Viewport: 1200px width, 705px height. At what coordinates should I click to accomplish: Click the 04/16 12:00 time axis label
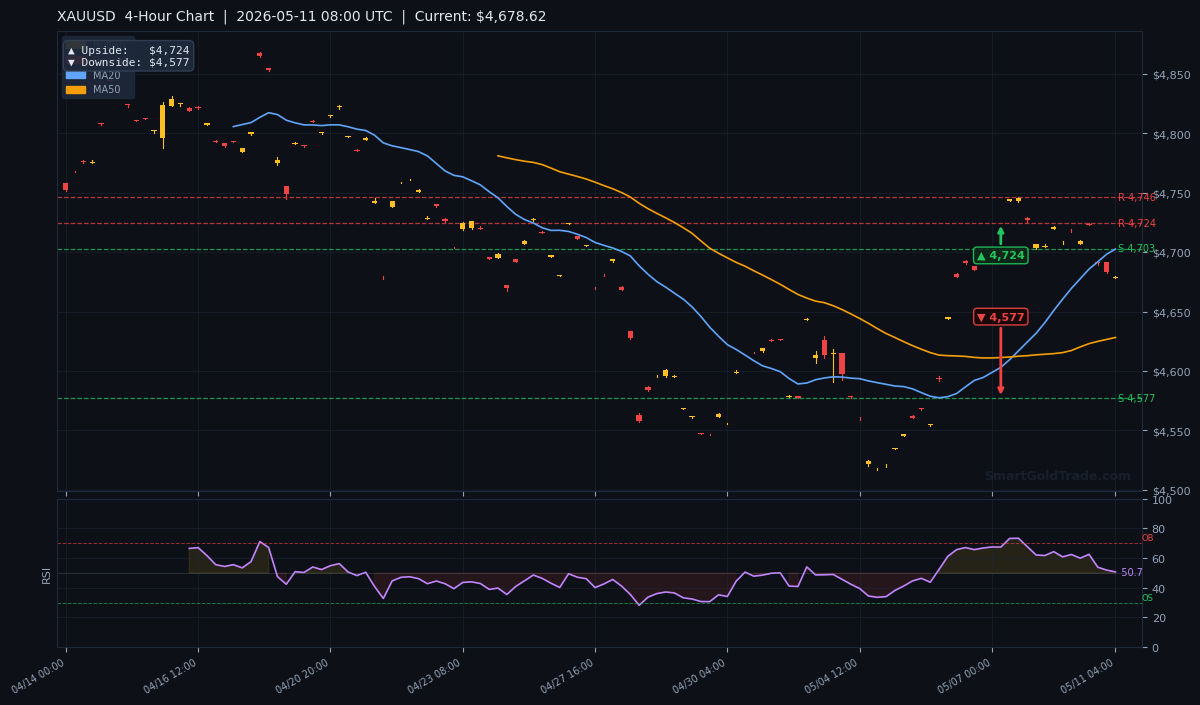[171, 676]
